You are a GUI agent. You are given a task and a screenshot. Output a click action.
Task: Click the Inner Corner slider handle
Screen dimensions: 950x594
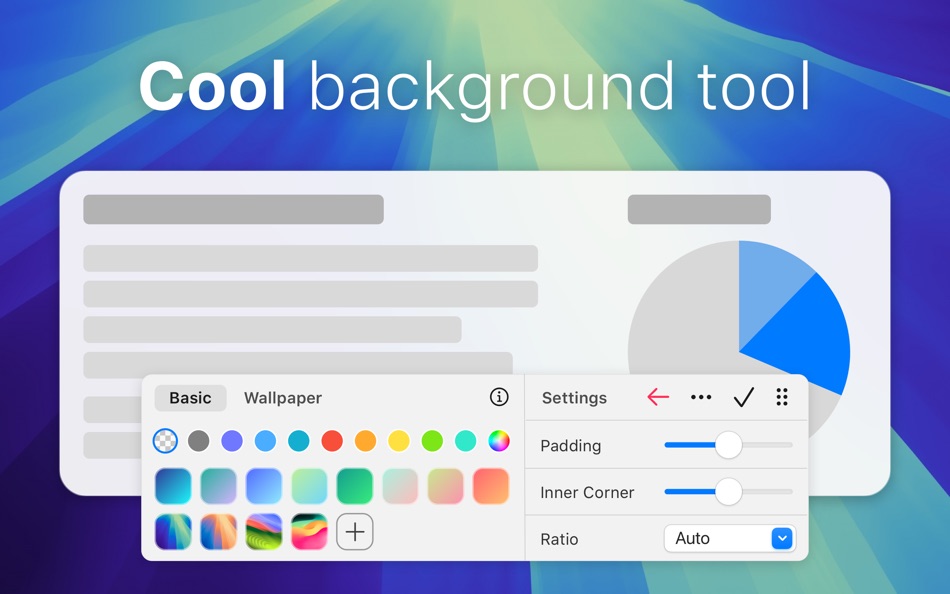click(x=728, y=492)
